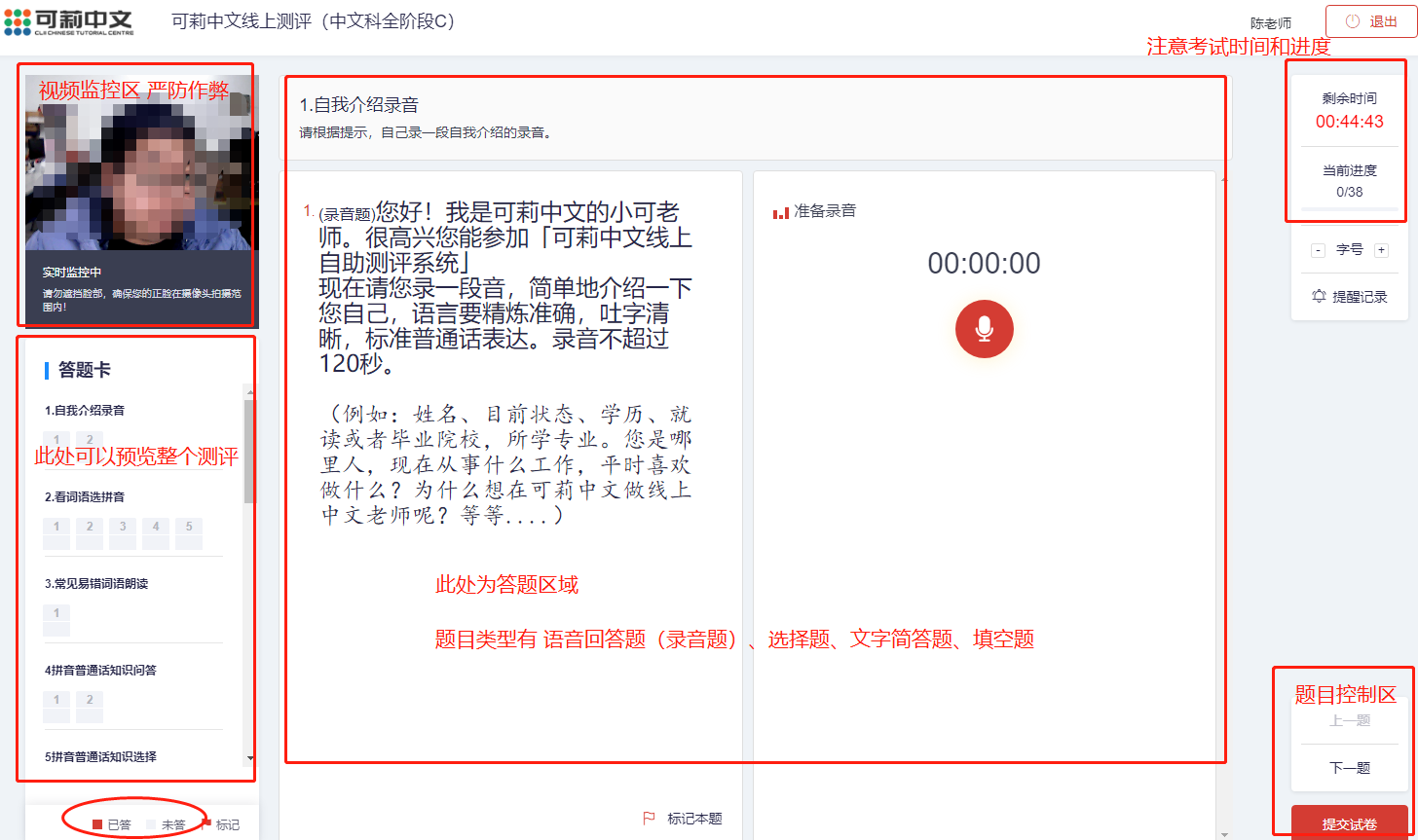Click the 退出 exit button

[1371, 21]
